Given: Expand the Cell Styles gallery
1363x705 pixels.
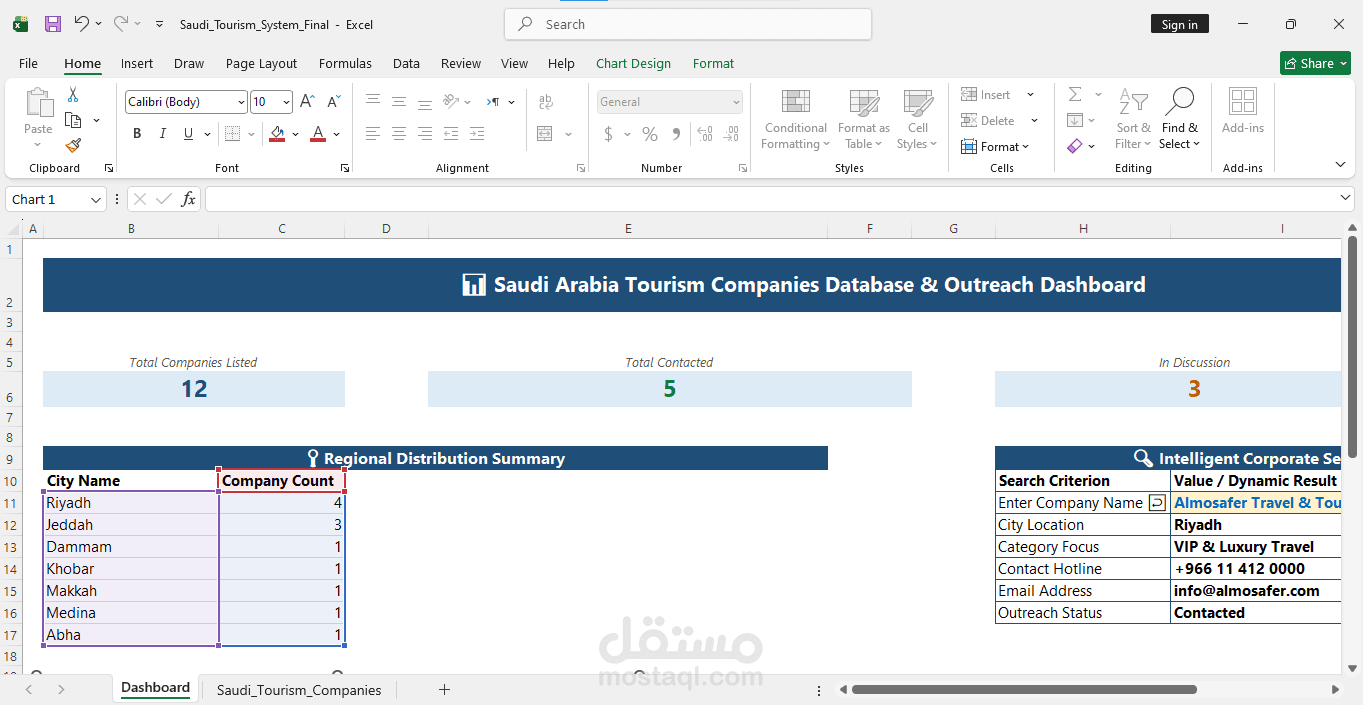Looking at the screenshot, I should 917,120.
